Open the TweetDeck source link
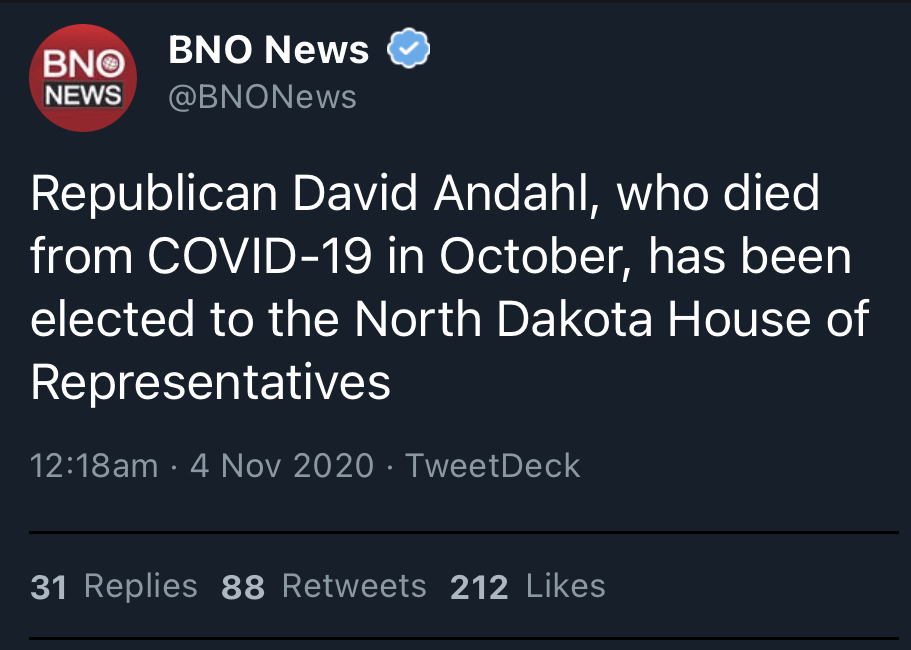 (493, 466)
